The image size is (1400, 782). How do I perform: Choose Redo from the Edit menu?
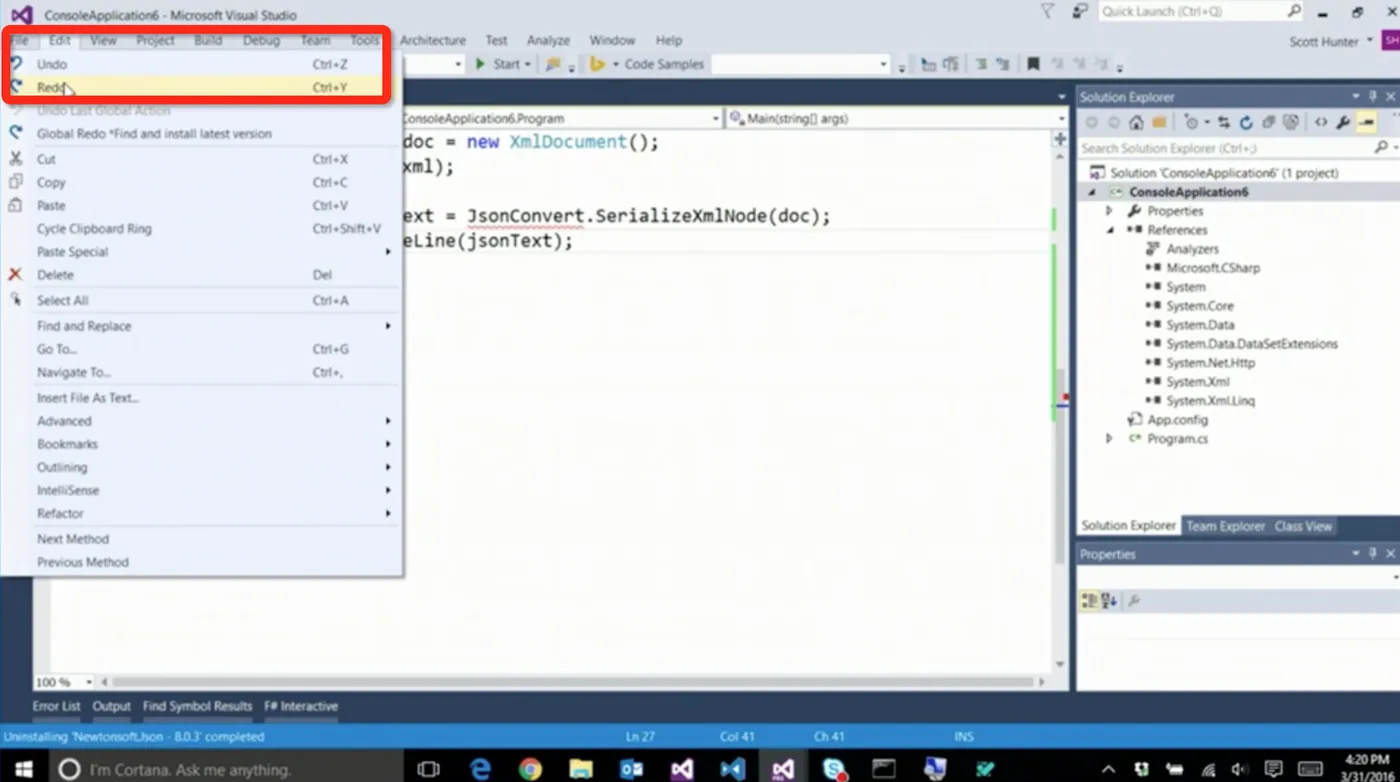click(201, 87)
